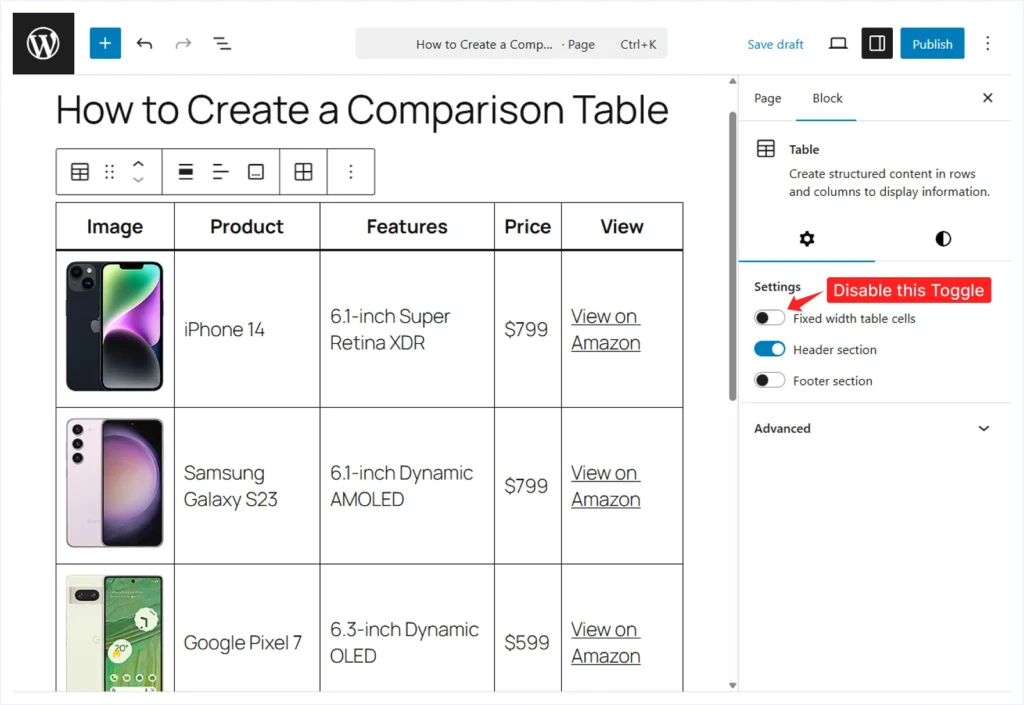Toggle the settings sidebar panel icon
The height and width of the screenshot is (705, 1024).
pyautogui.click(x=877, y=44)
